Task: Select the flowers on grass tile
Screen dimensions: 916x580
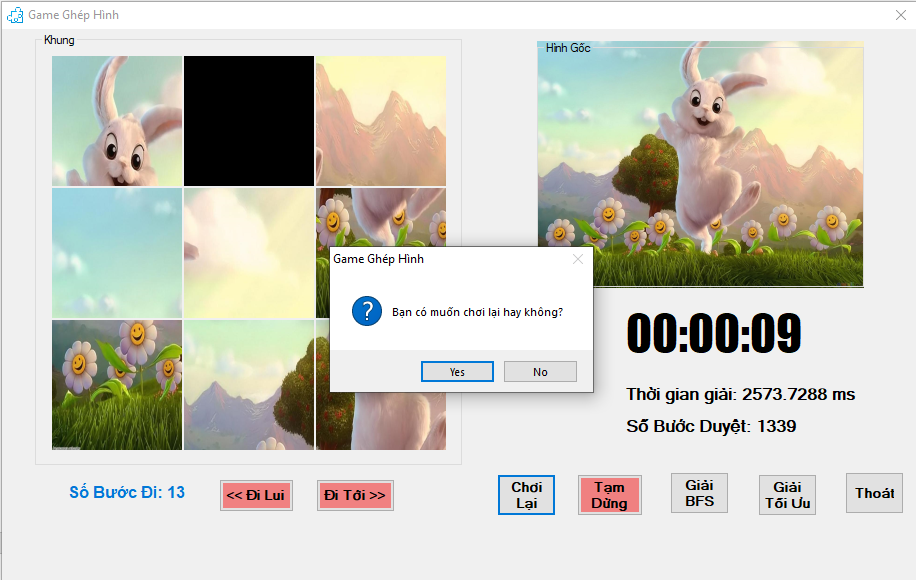Action: 117,385
